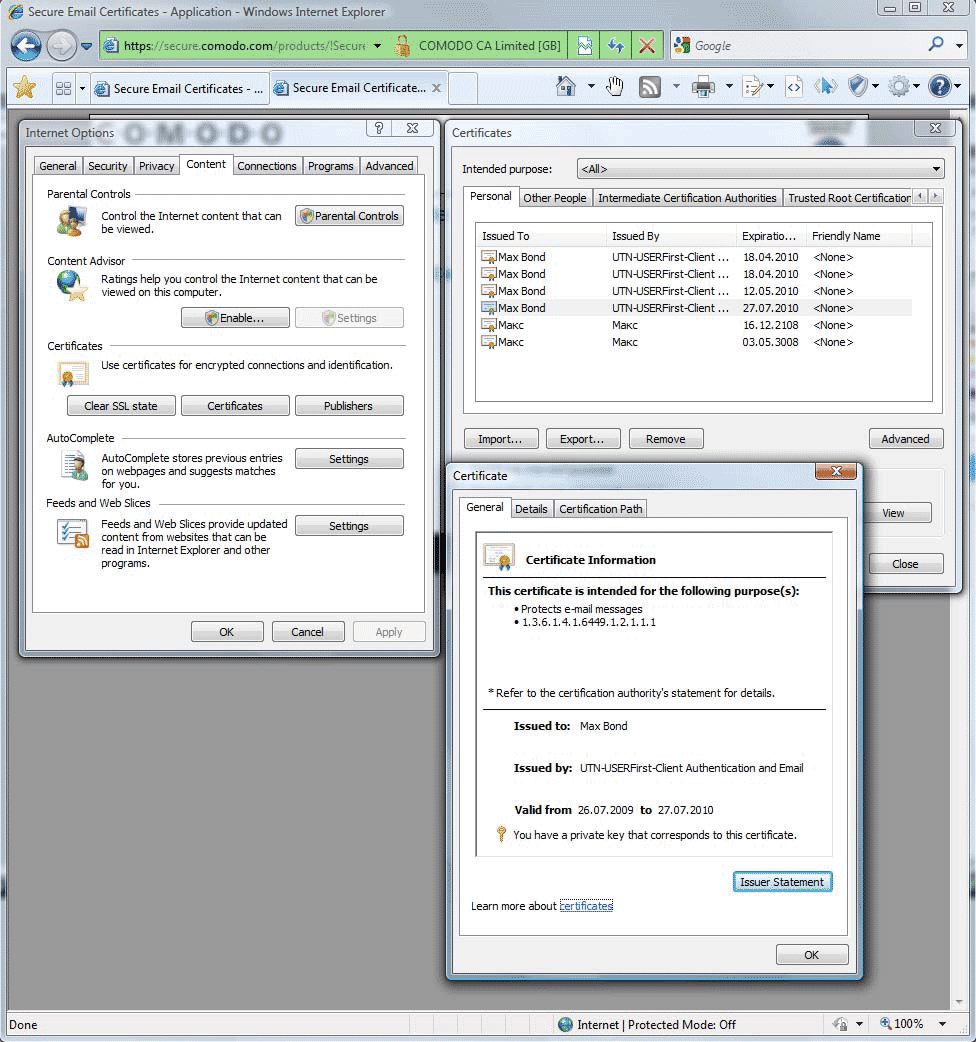Expand the Intended purpose combo box

pos(760,169)
